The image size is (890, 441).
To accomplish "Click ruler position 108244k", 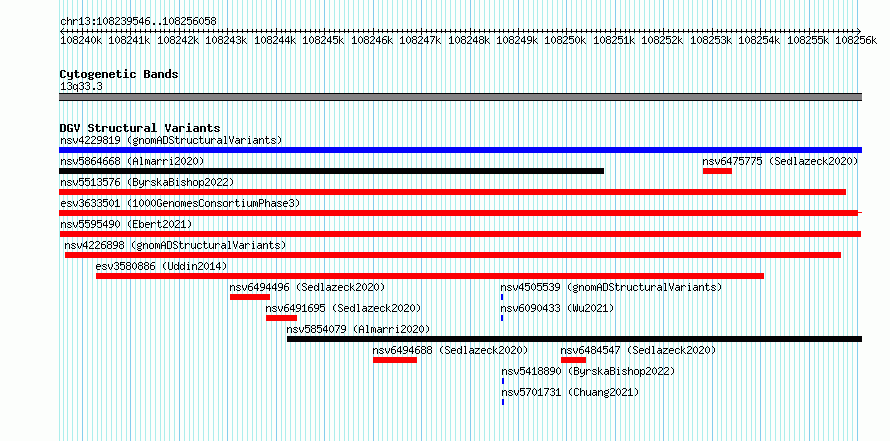I will click(275, 40).
